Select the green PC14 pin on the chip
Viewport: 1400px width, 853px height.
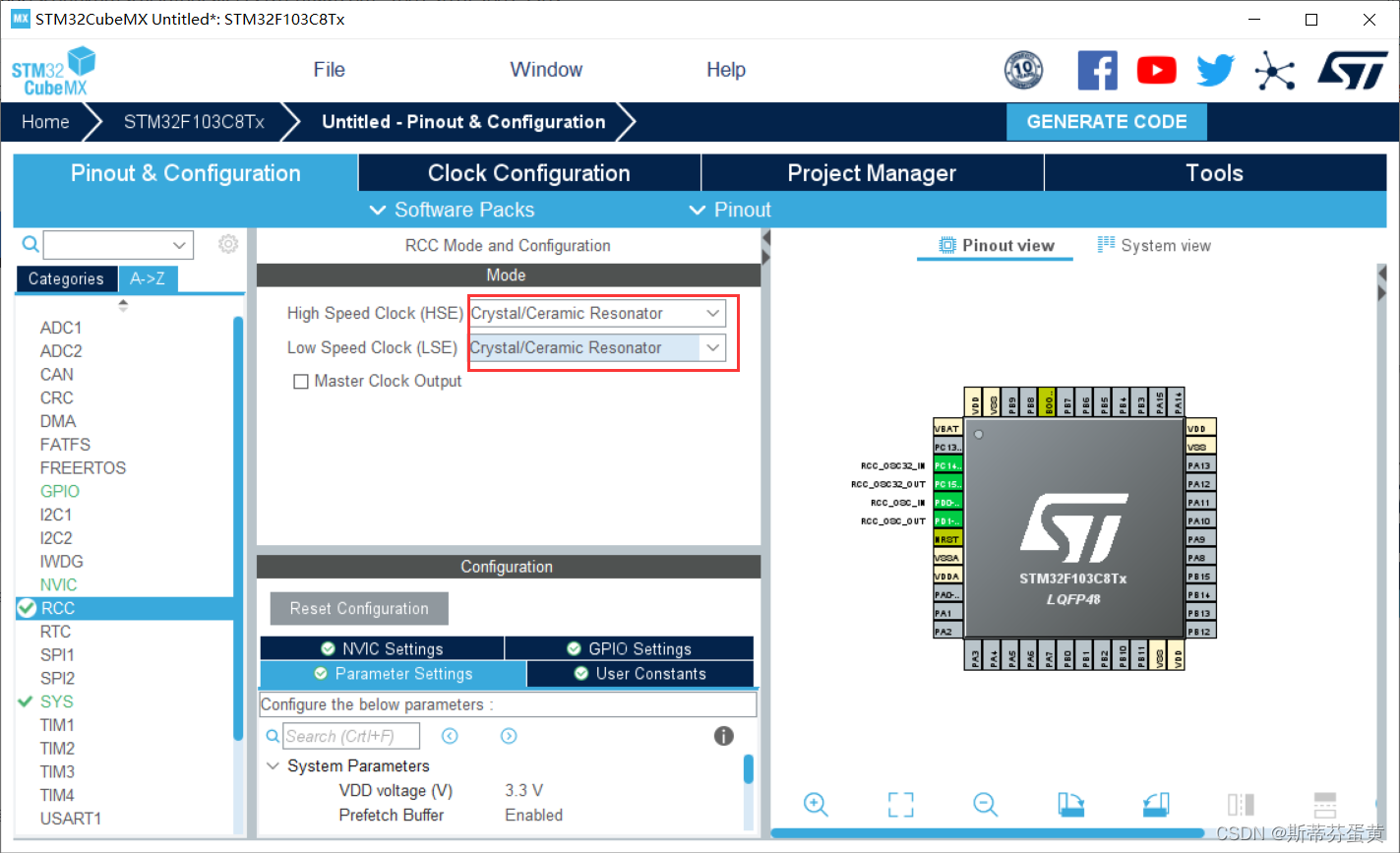click(947, 465)
